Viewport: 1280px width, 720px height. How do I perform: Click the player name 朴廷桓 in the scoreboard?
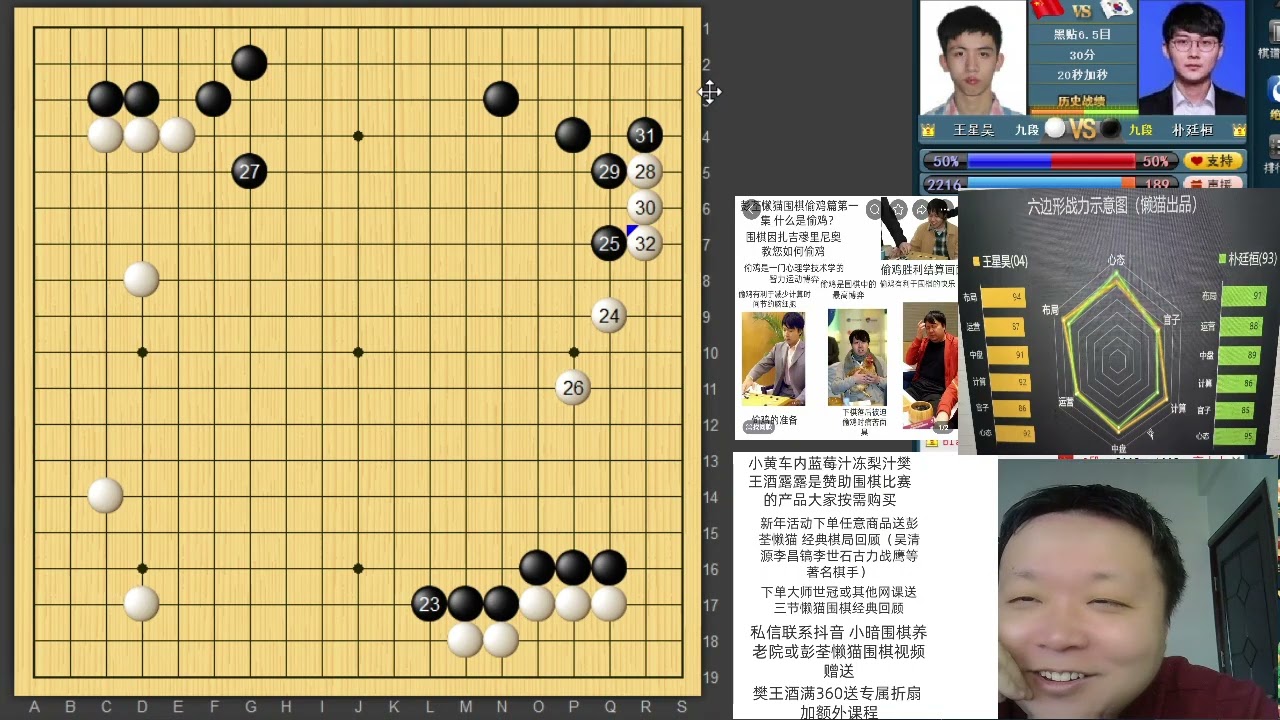tap(1193, 131)
